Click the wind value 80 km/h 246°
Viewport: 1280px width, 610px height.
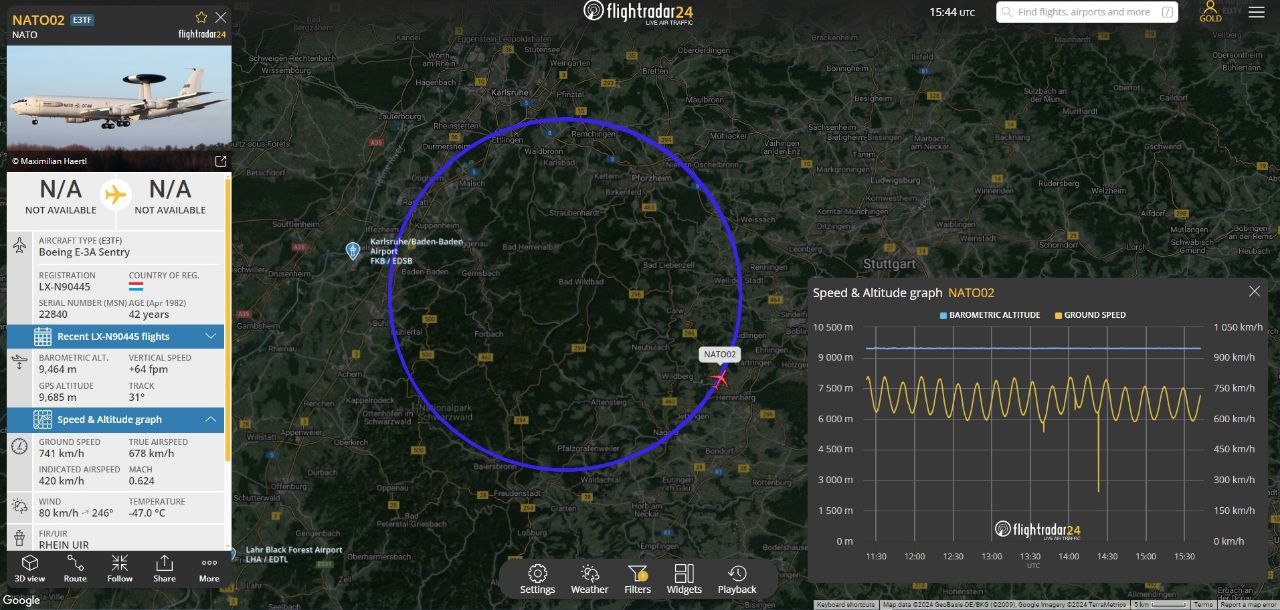(x=76, y=513)
